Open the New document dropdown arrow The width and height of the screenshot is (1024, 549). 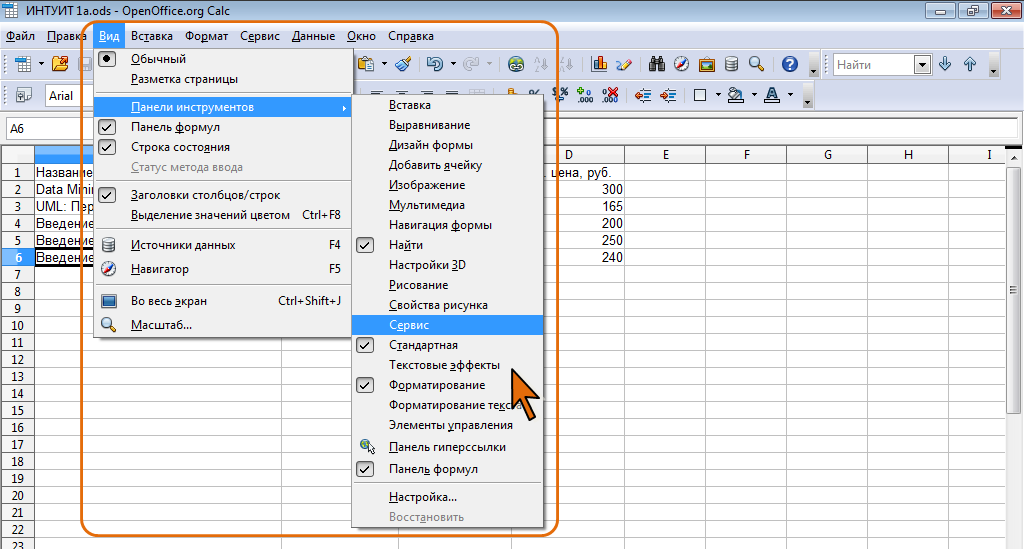tap(40, 64)
